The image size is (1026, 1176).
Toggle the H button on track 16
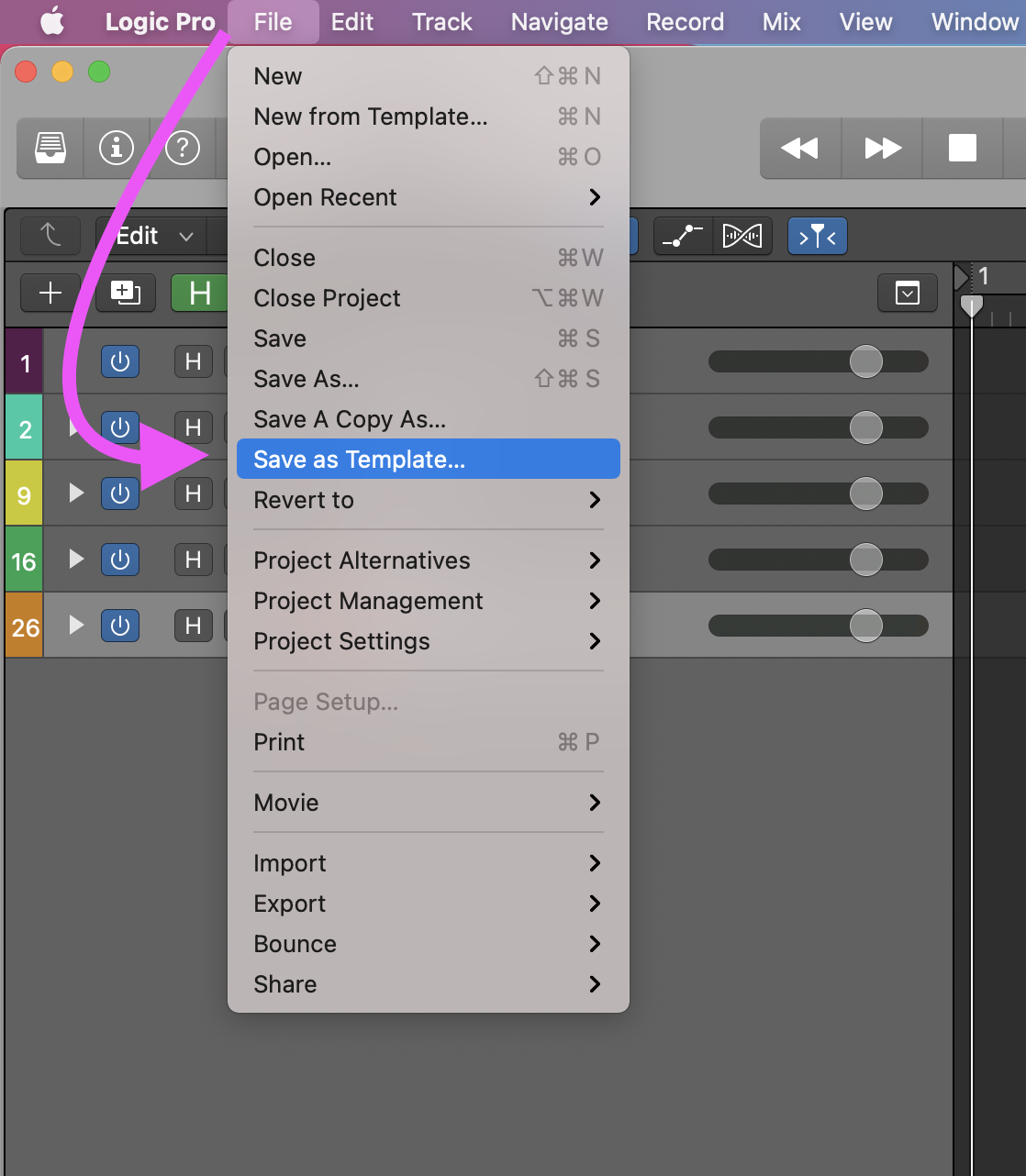tap(193, 560)
